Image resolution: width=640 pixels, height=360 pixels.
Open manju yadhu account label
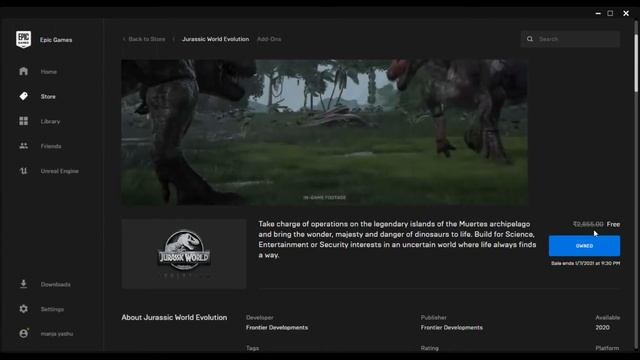click(57, 334)
